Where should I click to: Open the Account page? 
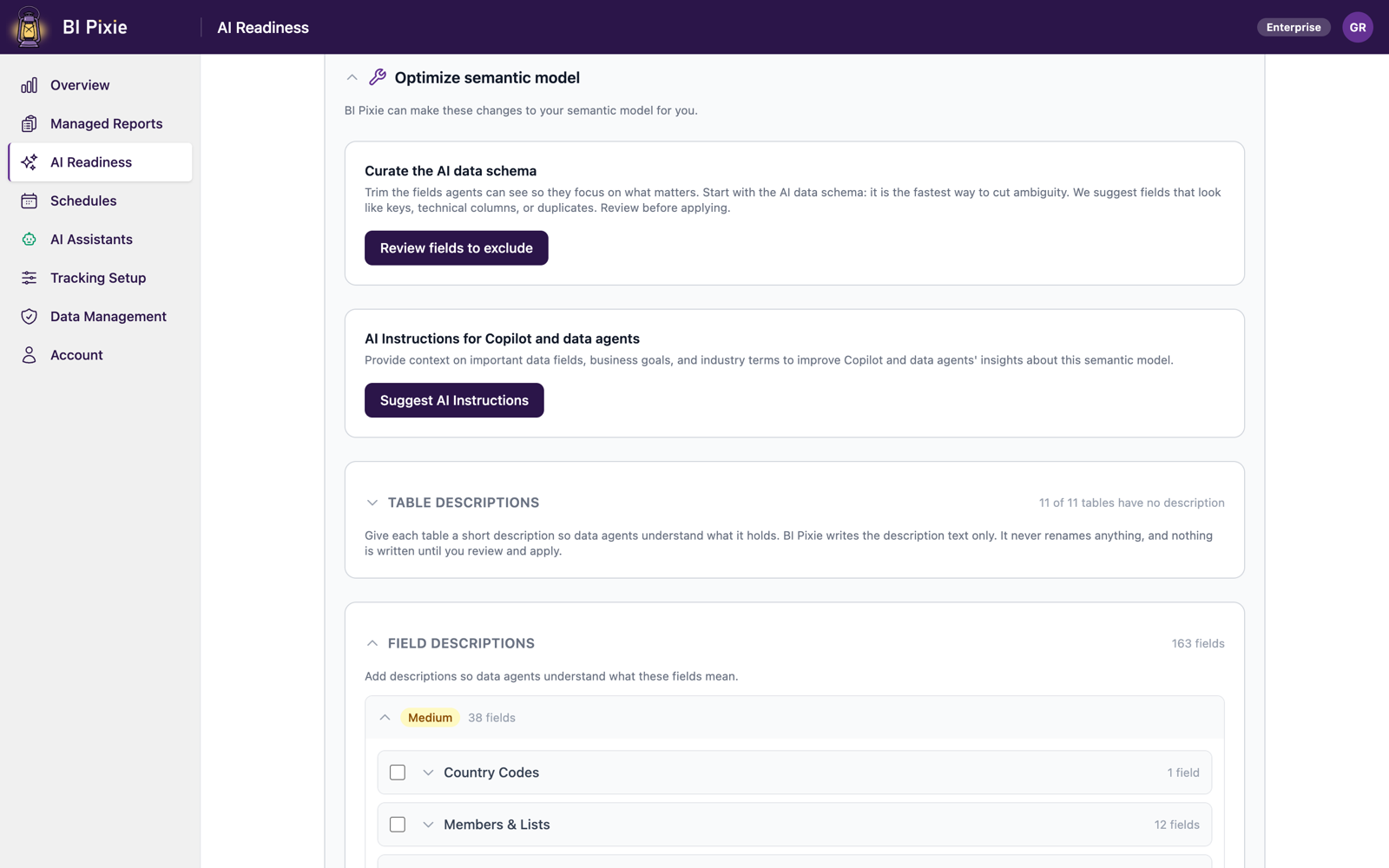[100, 355]
